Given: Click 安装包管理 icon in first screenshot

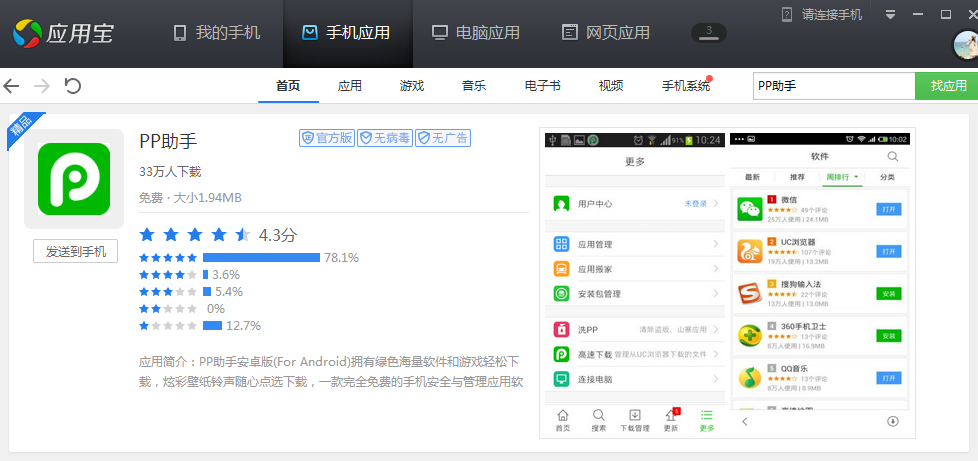Looking at the screenshot, I should tap(561, 293).
